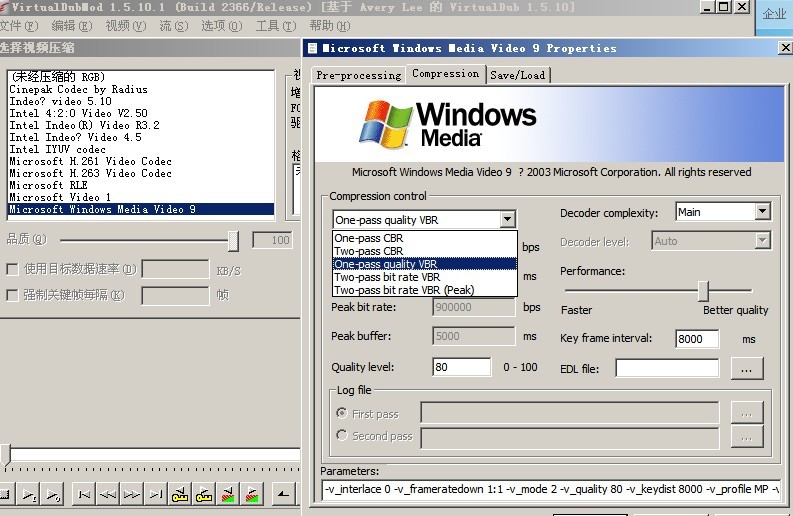793x516 pixels.
Task: Click the WMV9 Properties dialog title icon
Action: [313, 48]
